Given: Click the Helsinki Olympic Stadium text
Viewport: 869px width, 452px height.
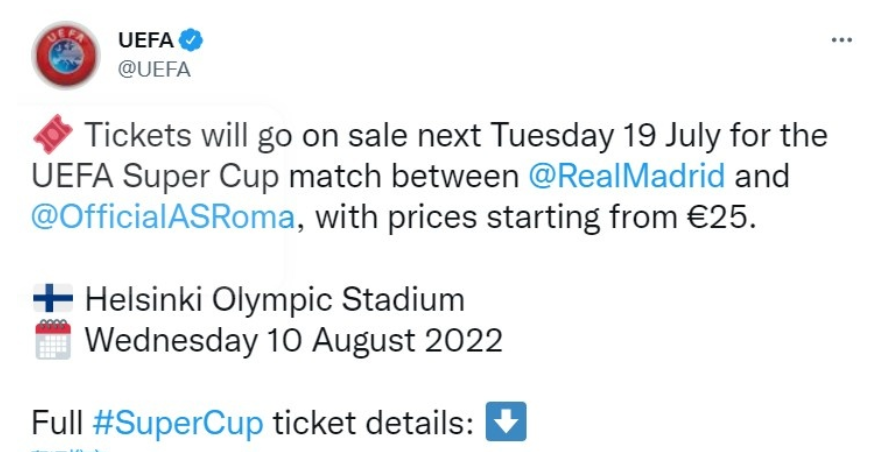Looking at the screenshot, I should click(274, 300).
